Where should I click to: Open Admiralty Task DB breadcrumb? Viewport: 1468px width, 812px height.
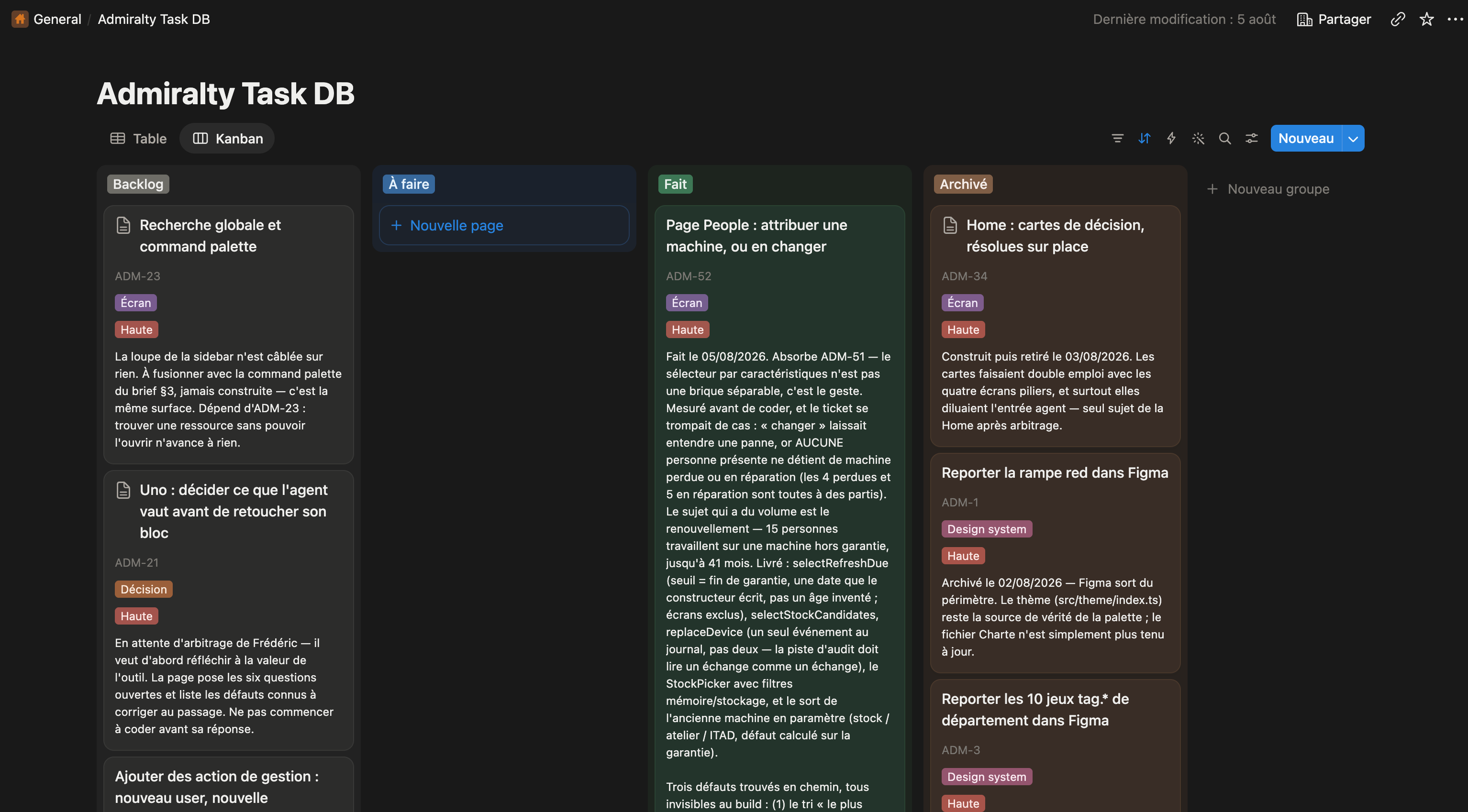(154, 19)
